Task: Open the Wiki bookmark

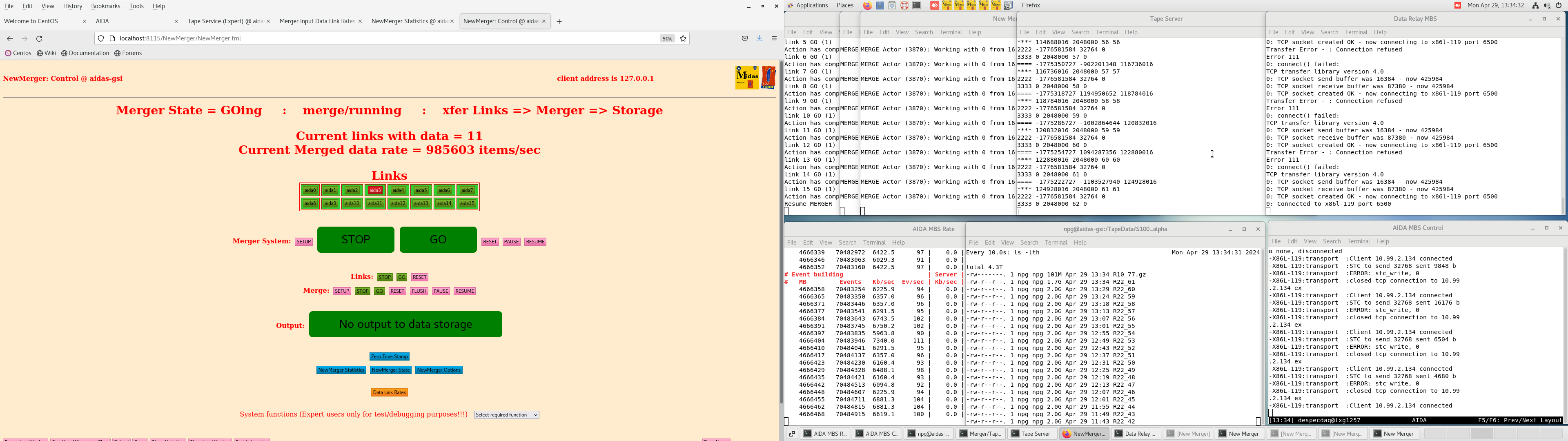Action: point(46,53)
